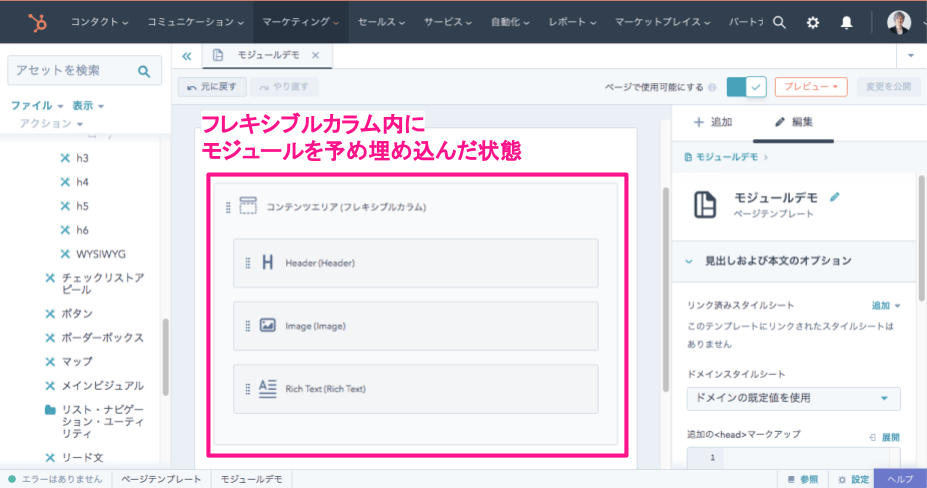Click the Header module H icon
Screen dimensions: 927x488
point(267,263)
